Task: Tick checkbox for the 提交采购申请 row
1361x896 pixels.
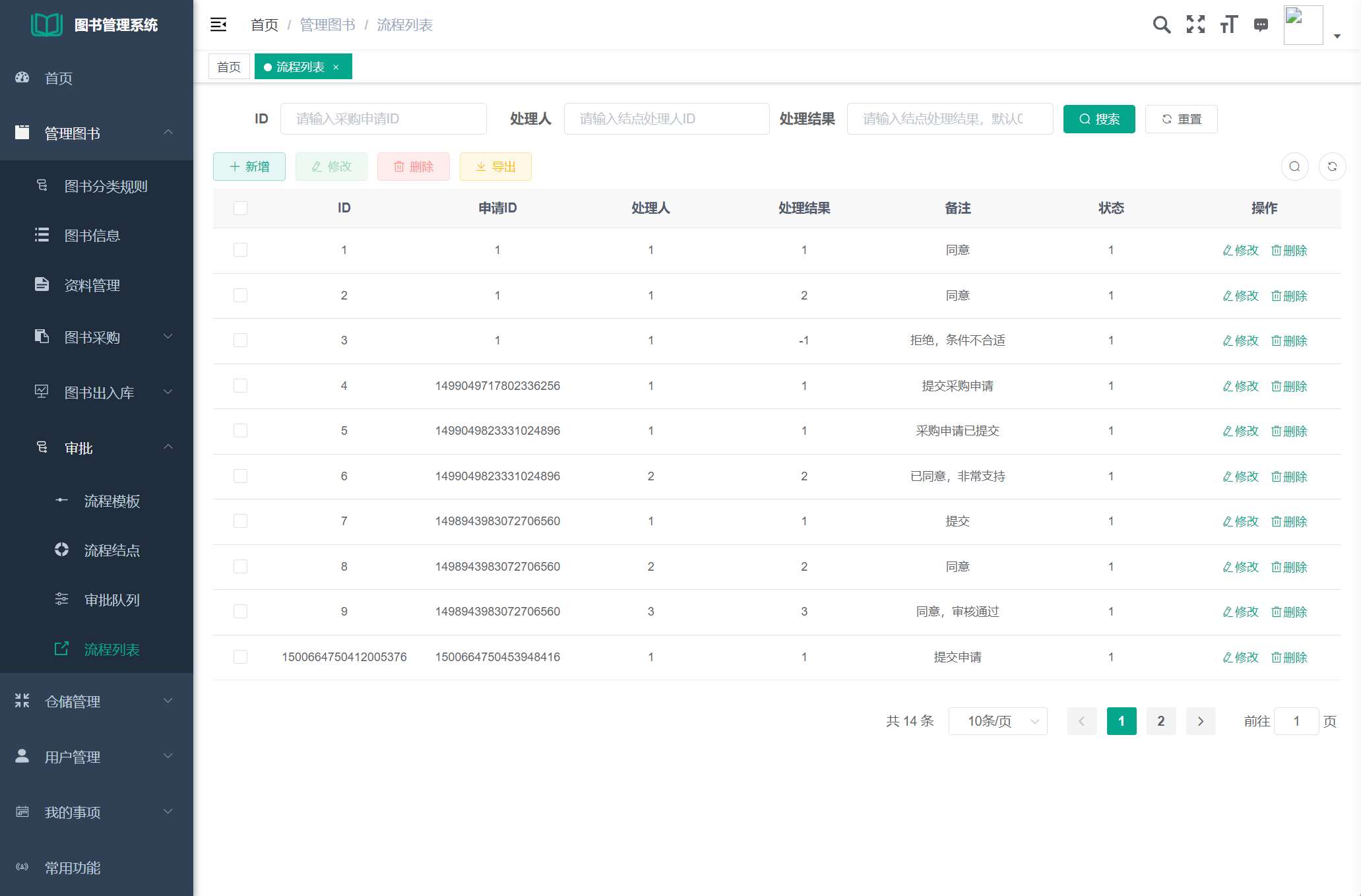Action: pyautogui.click(x=240, y=385)
